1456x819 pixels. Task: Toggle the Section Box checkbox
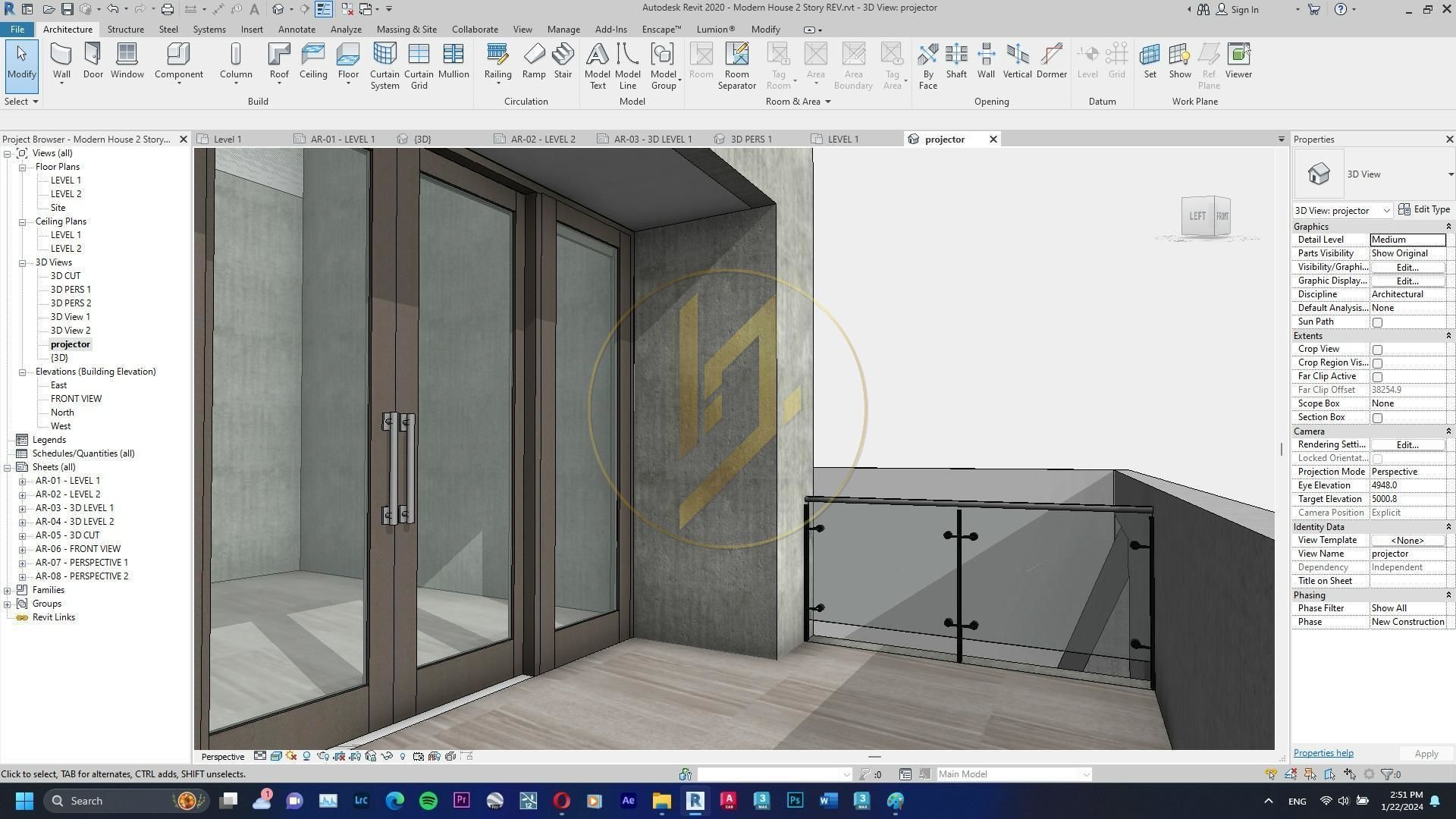click(x=1377, y=418)
